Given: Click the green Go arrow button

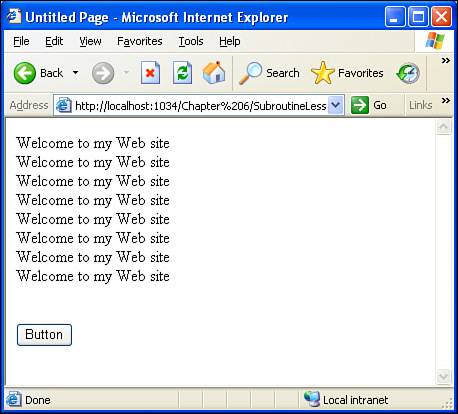Looking at the screenshot, I should click(360, 105).
